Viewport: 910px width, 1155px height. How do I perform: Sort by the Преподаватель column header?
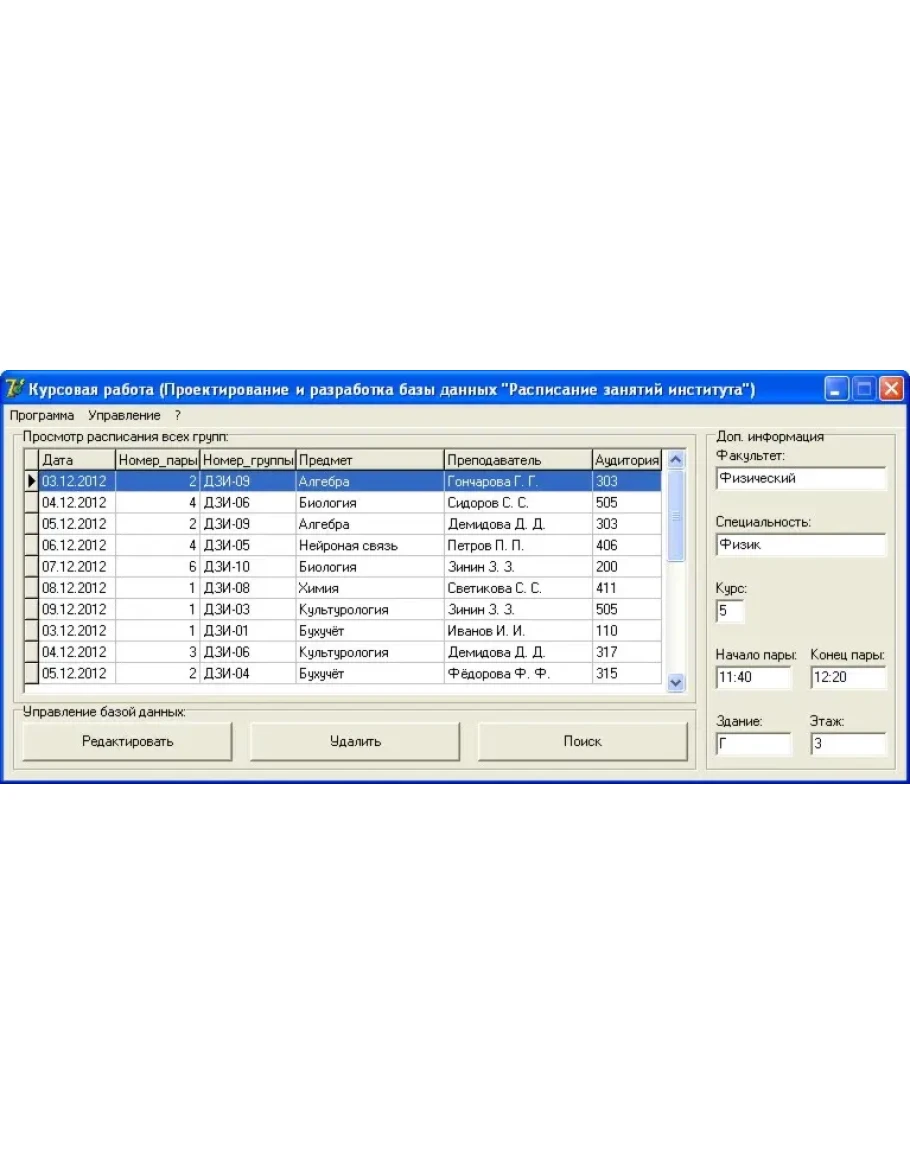click(x=517, y=460)
